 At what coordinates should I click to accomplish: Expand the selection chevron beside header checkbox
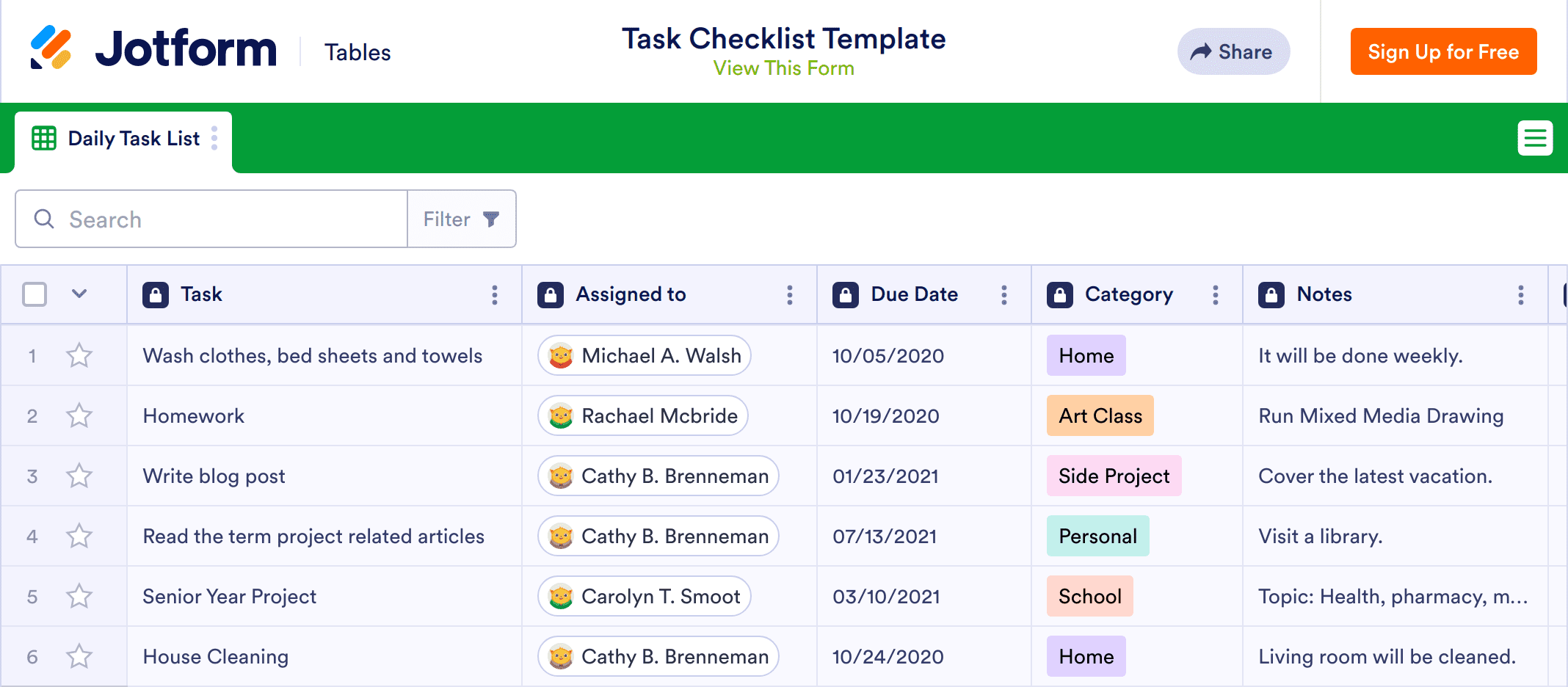(79, 294)
